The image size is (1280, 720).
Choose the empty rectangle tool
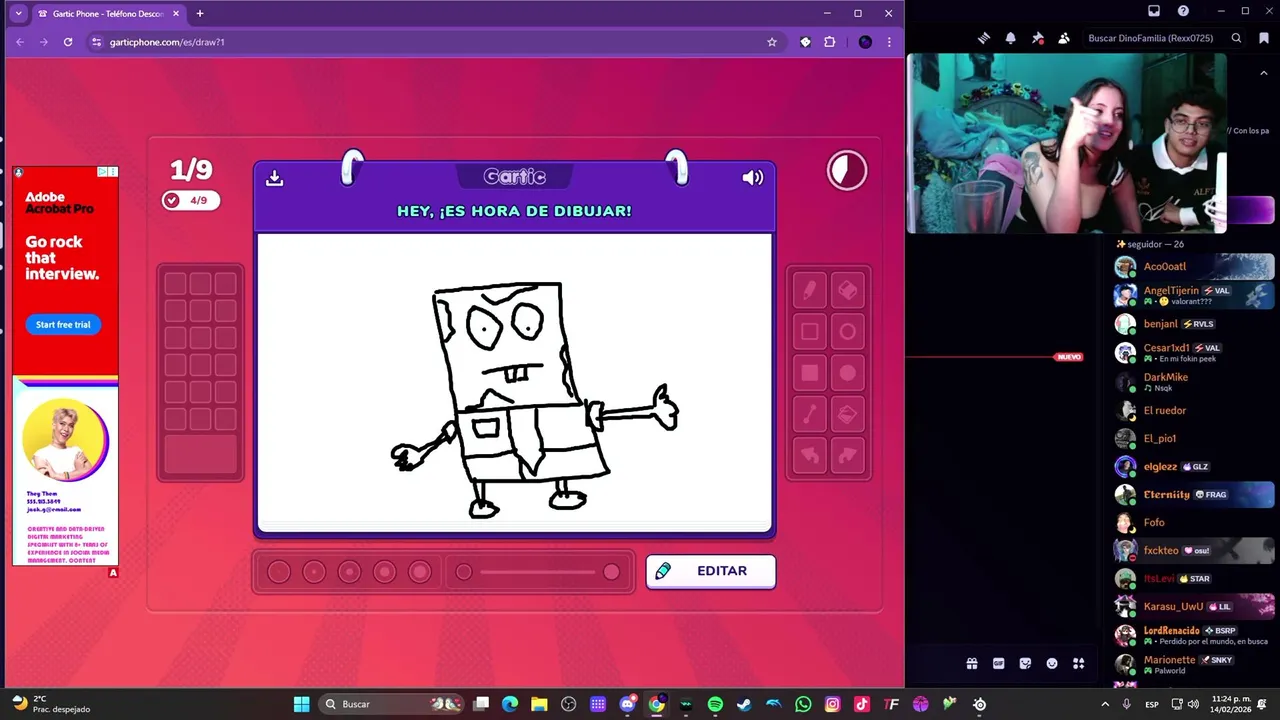[810, 331]
